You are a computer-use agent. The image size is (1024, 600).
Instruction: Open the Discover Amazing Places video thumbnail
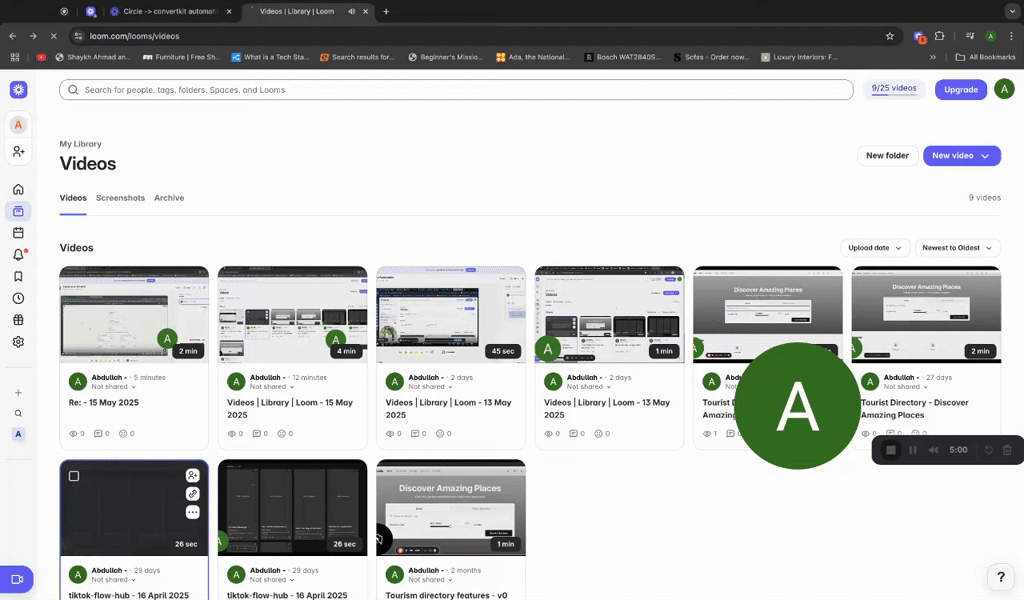tap(450, 507)
